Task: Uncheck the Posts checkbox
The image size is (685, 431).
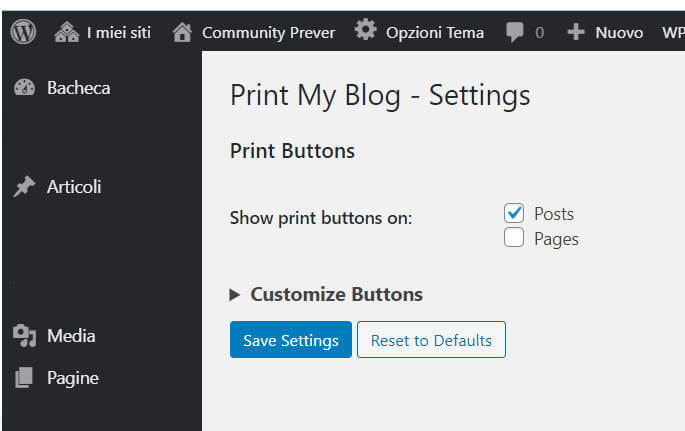Action: 514,213
